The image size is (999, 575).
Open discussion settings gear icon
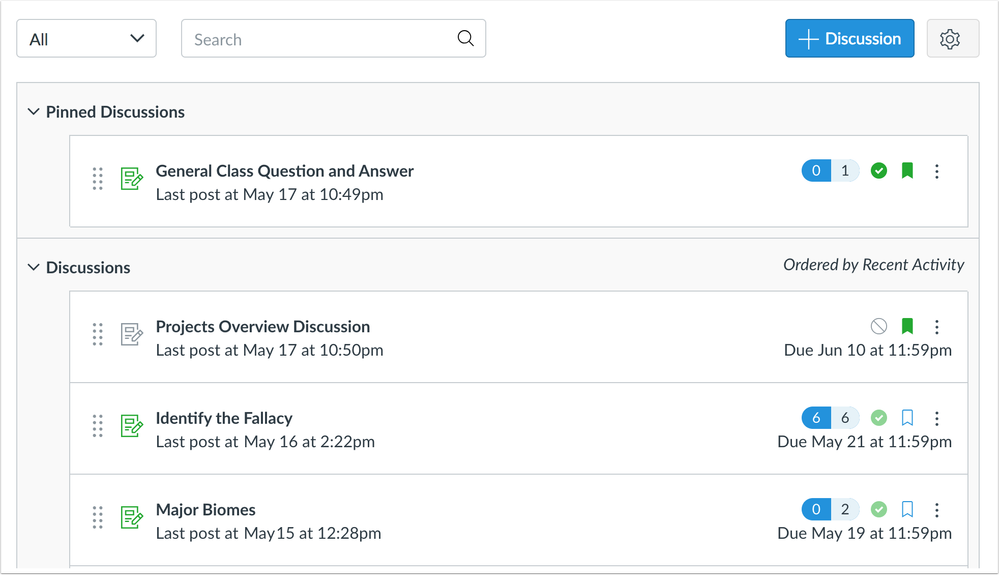click(x=950, y=39)
